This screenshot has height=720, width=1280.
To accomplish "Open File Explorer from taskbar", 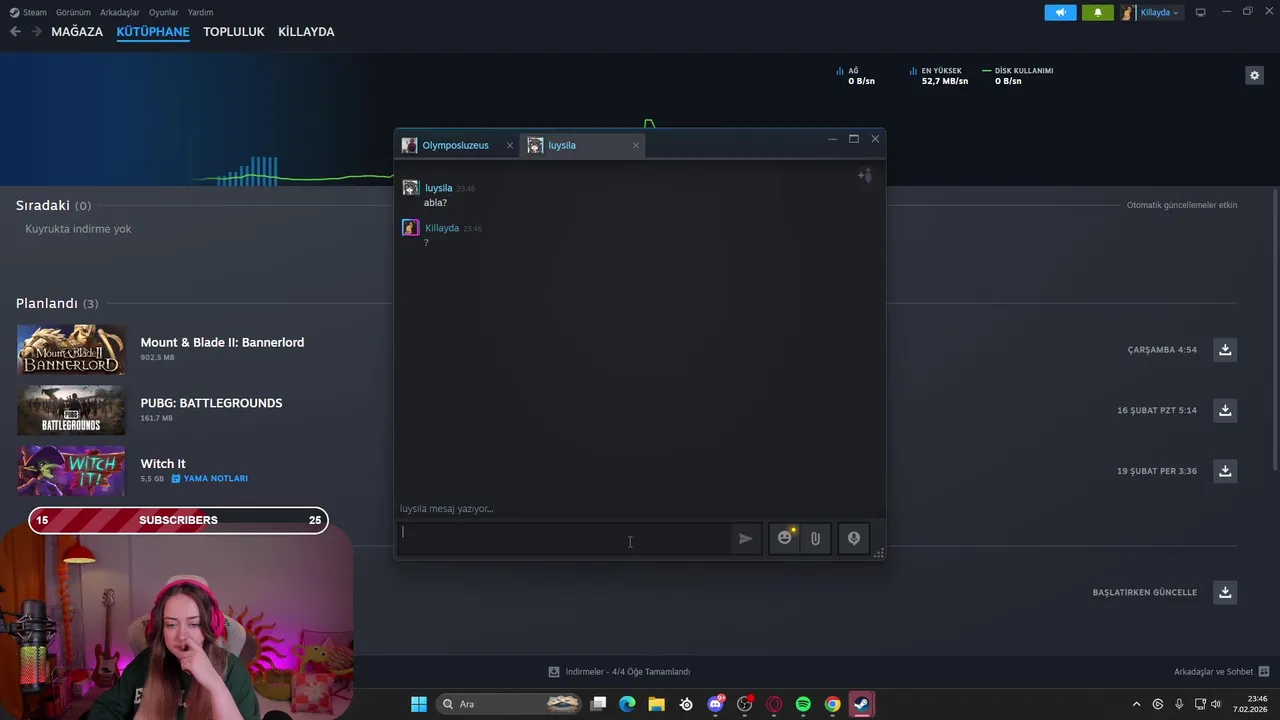I will click(656, 704).
